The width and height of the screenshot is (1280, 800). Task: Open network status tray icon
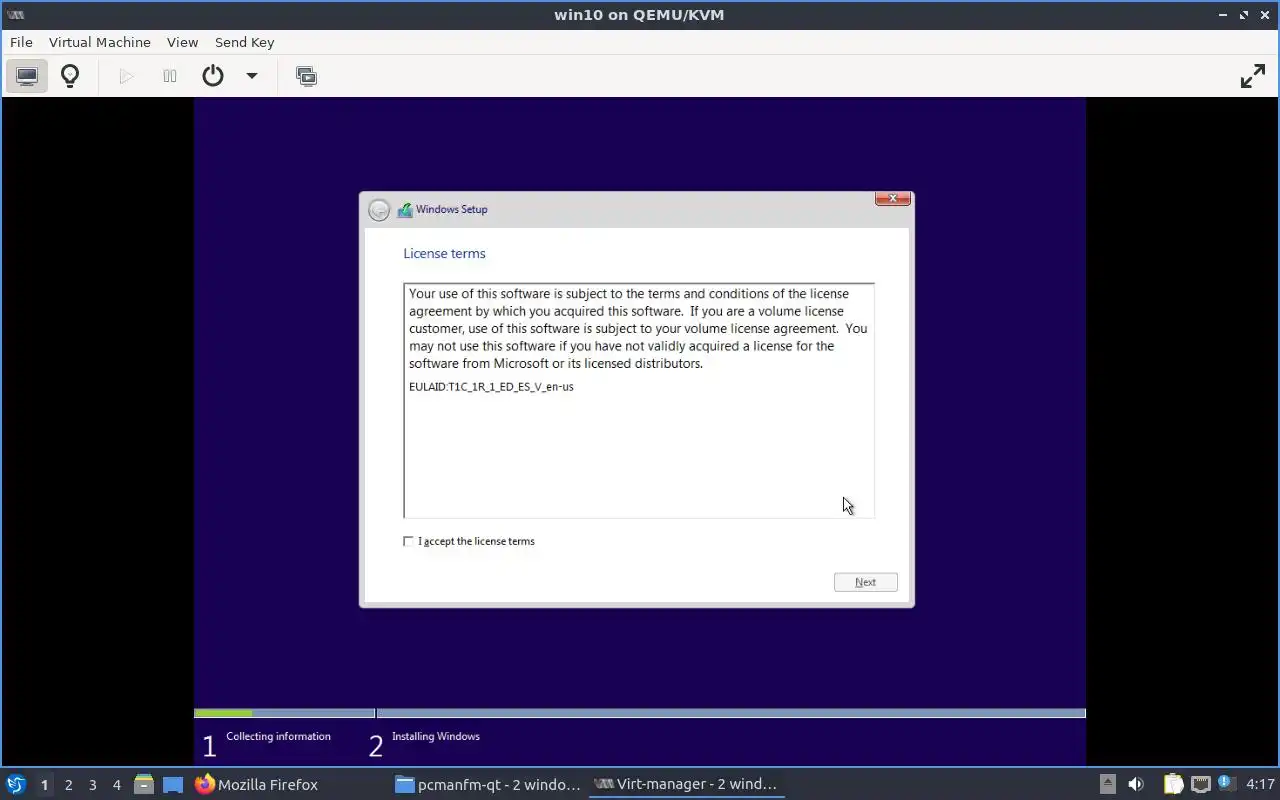pyautogui.click(x=1201, y=784)
